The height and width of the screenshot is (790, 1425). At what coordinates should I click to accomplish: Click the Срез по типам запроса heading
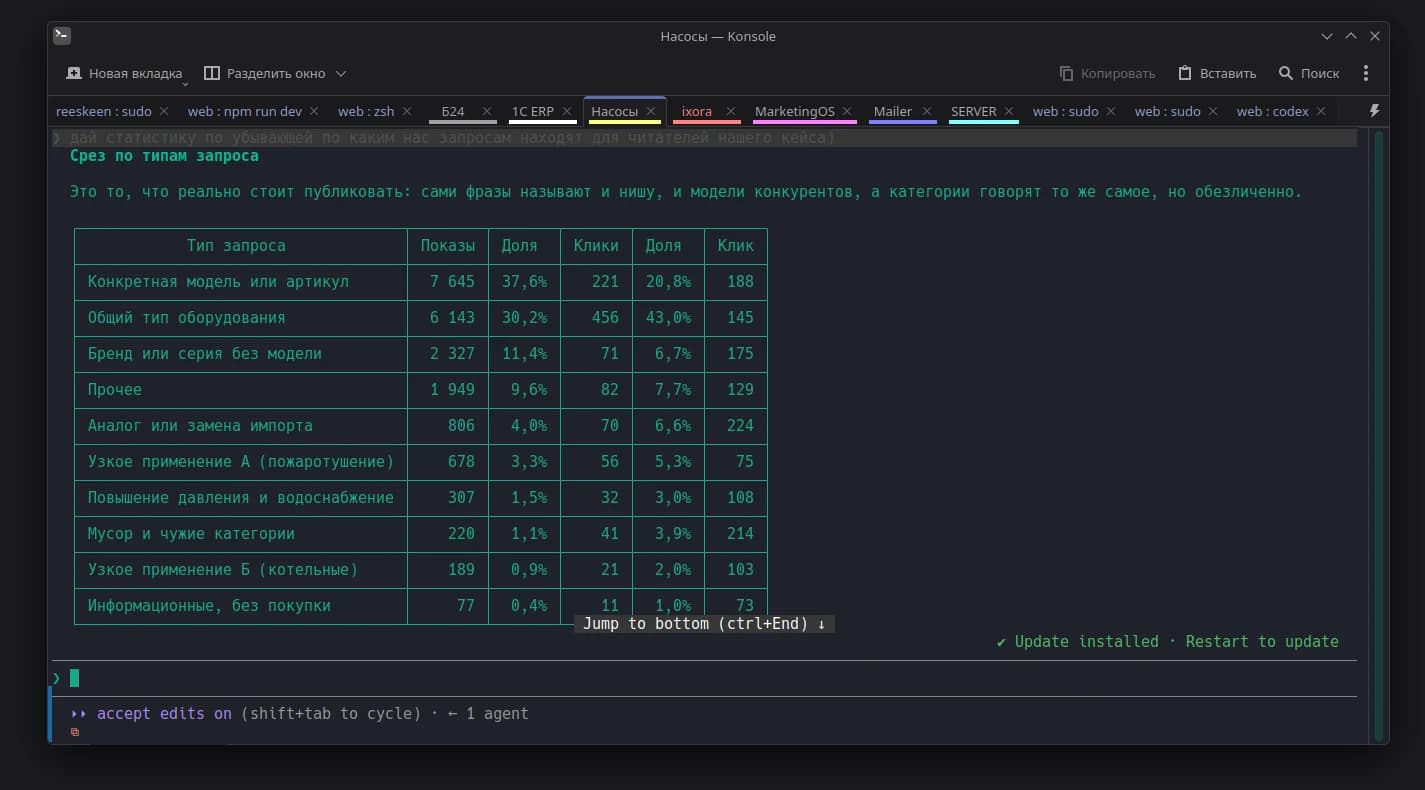164,156
